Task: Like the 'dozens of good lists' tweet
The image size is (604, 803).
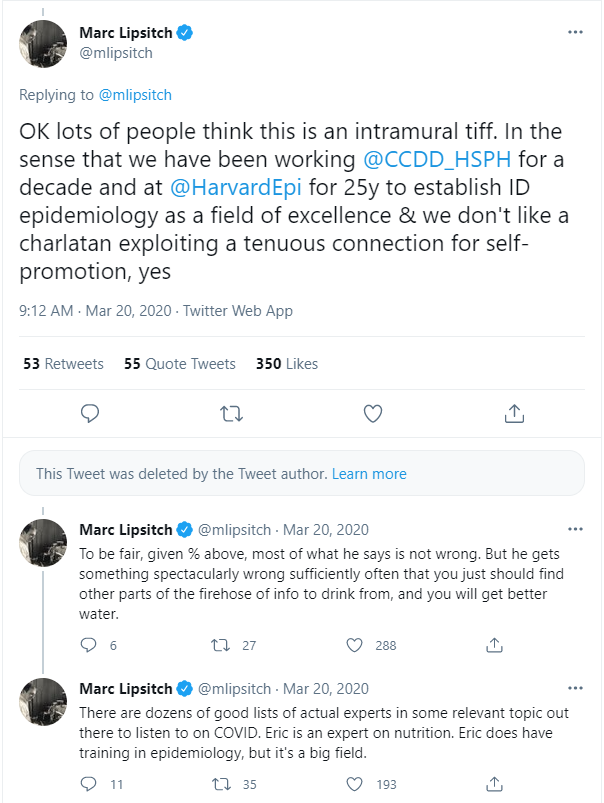Action: click(x=354, y=785)
